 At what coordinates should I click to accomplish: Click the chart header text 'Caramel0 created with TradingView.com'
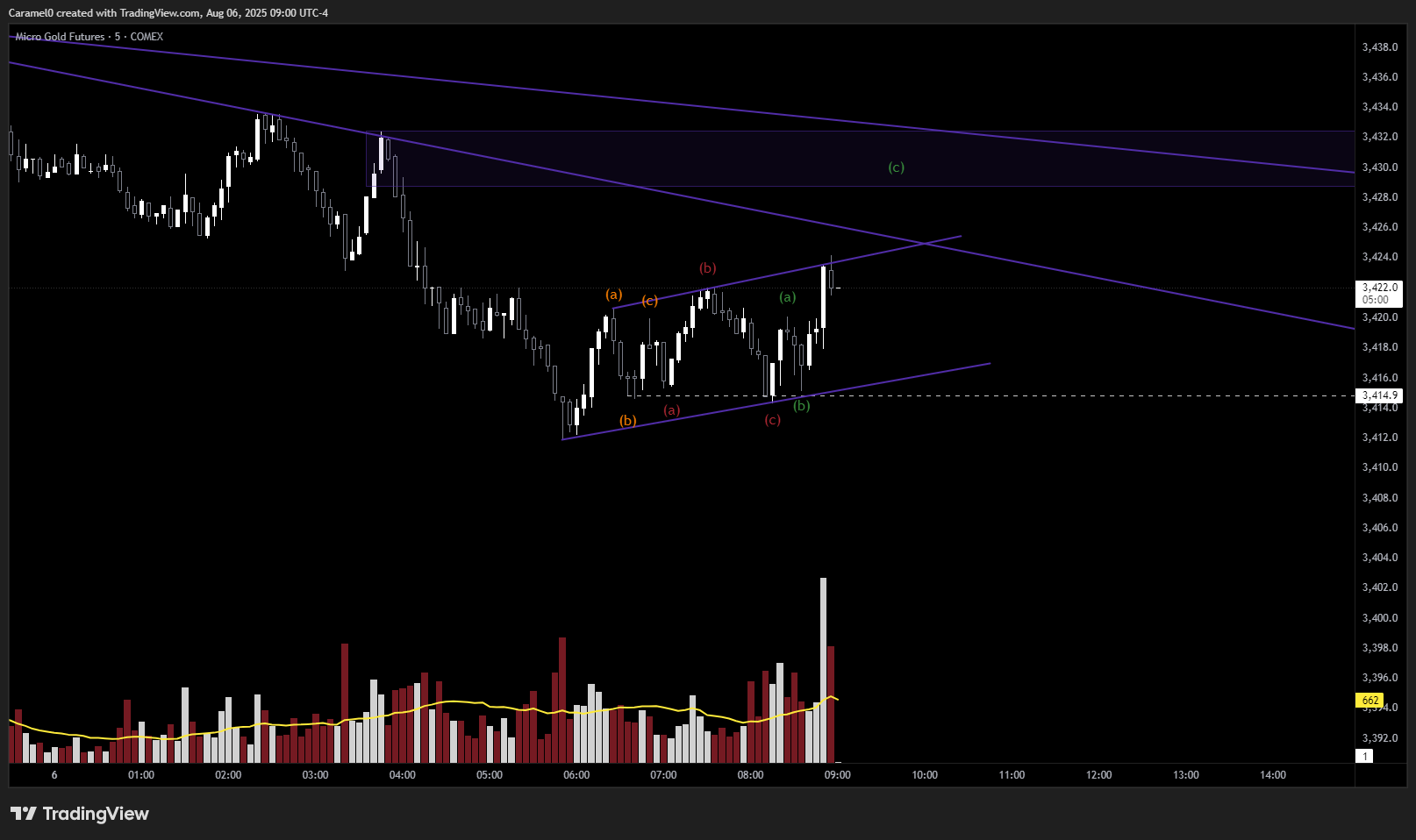pyautogui.click(x=104, y=12)
